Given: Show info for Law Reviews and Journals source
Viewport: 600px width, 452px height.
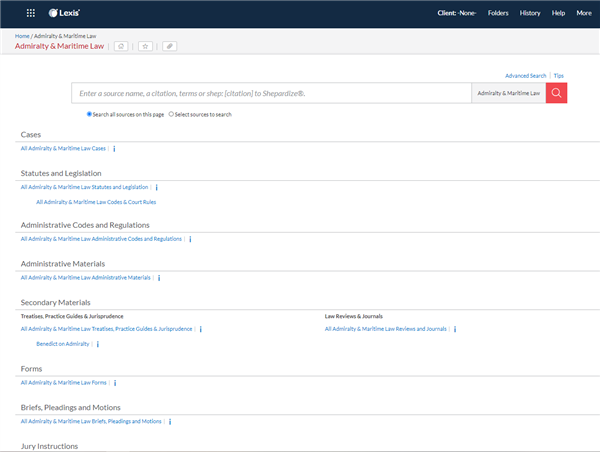Looking at the screenshot, I should (455, 329).
